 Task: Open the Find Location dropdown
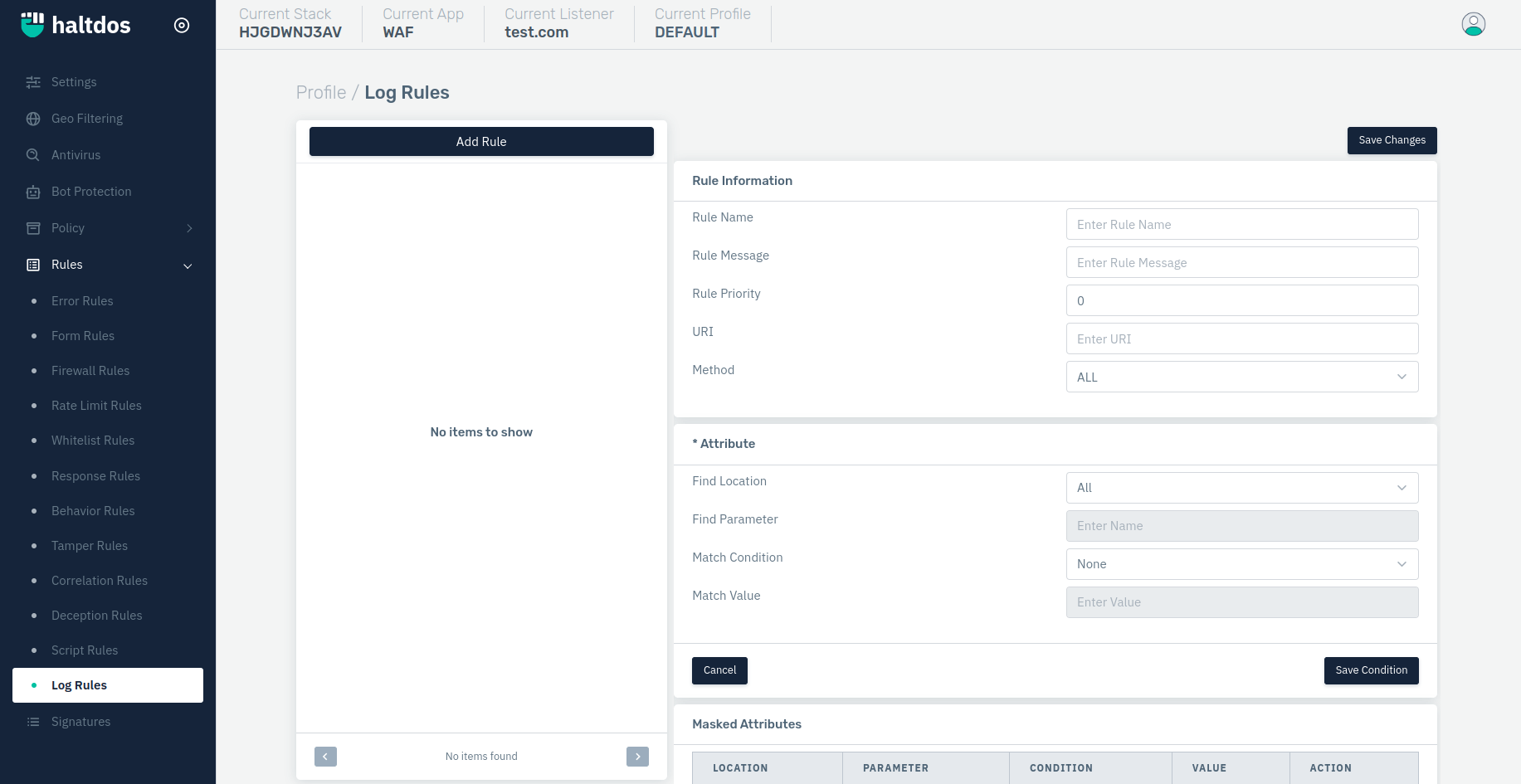1242,488
